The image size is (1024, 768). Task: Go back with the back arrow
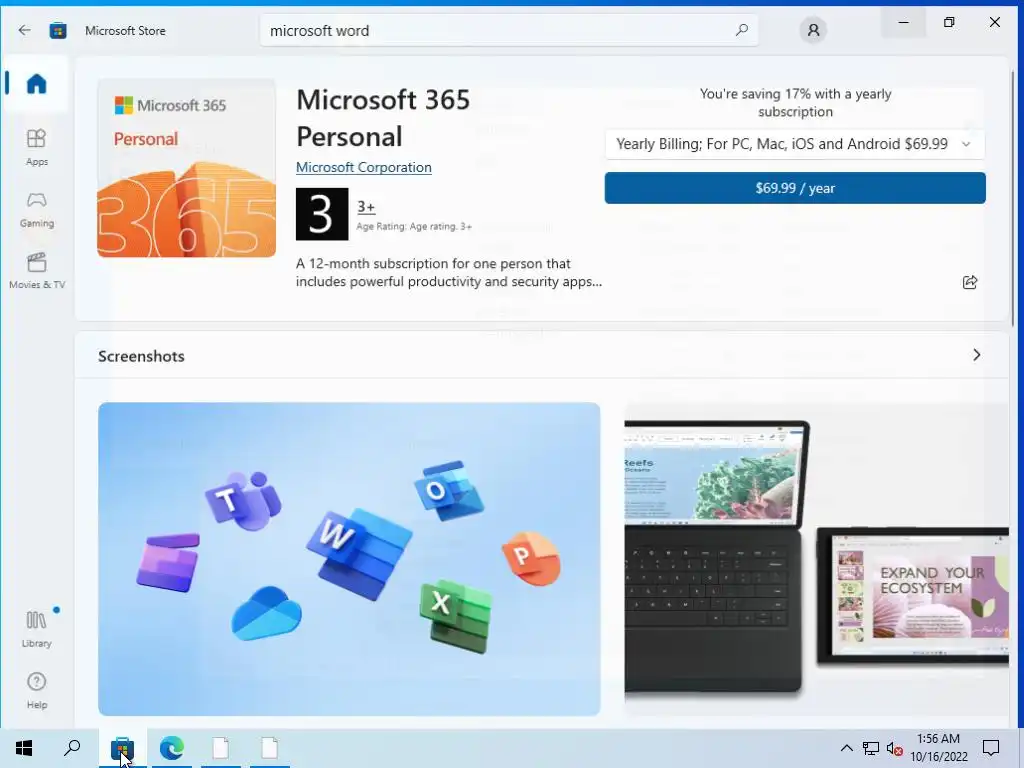[x=24, y=30]
